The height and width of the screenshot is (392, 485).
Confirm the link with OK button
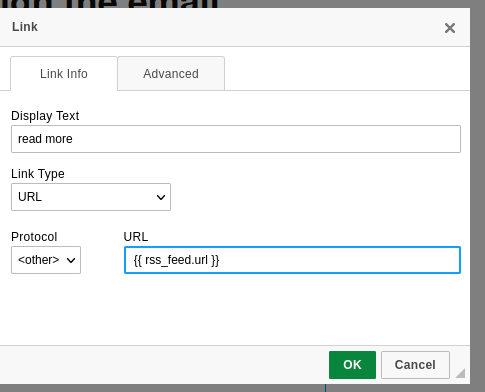(352, 365)
